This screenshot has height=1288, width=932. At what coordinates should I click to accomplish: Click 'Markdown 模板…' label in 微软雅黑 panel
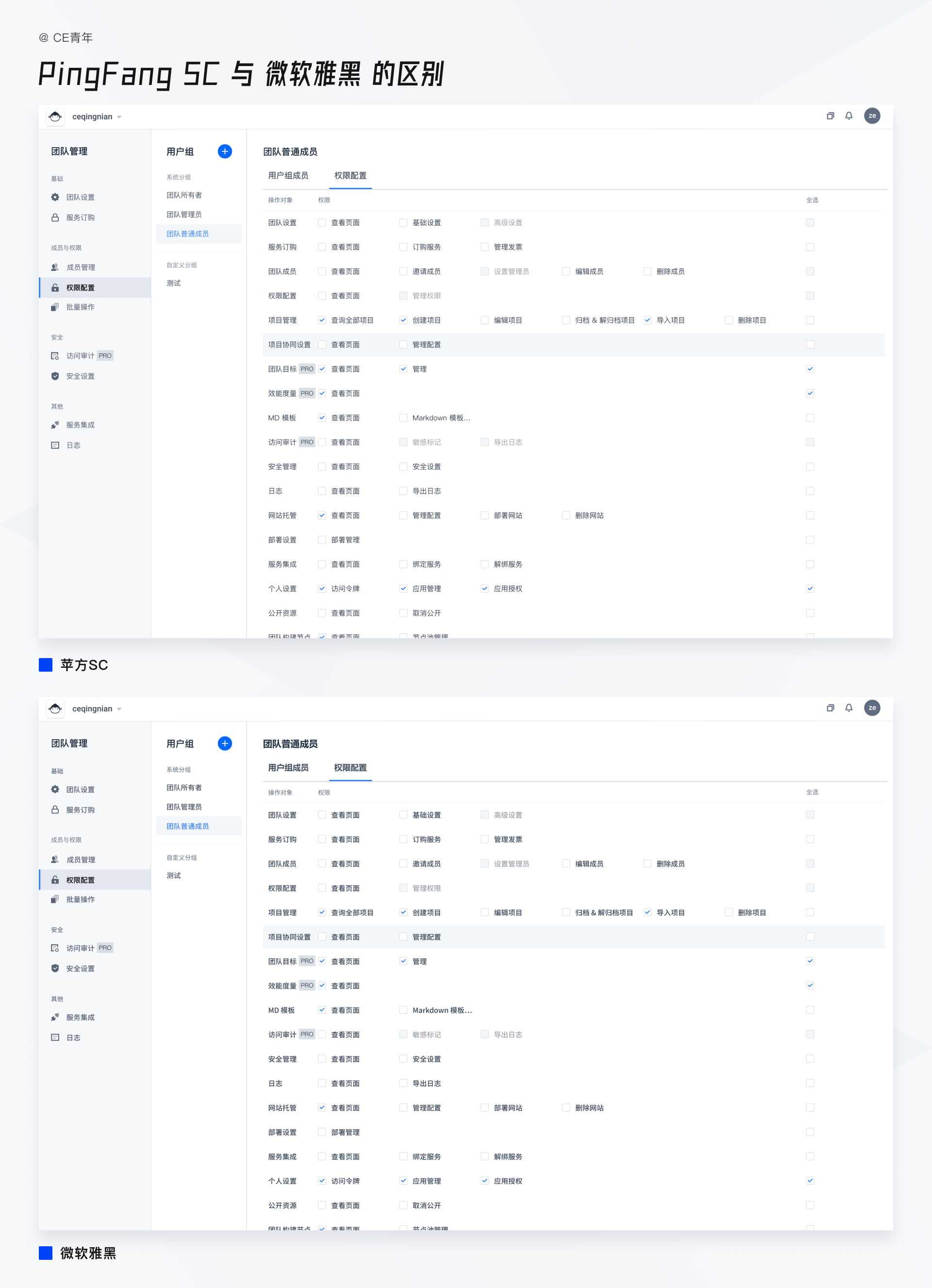click(x=442, y=1010)
